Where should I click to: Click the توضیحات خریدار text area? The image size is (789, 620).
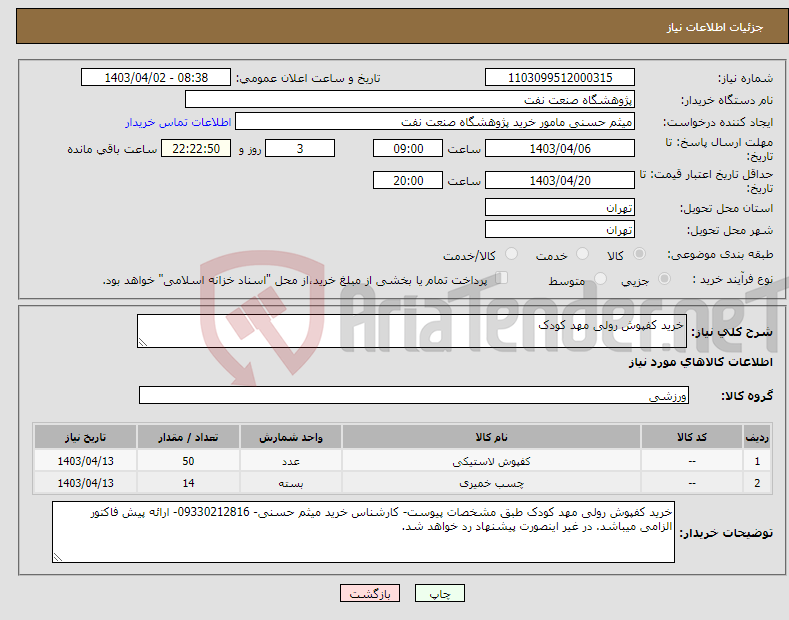click(x=363, y=532)
